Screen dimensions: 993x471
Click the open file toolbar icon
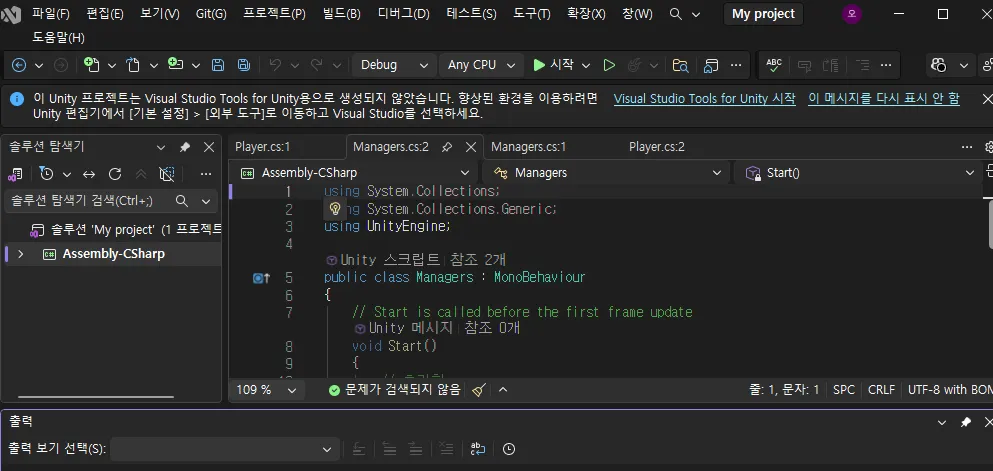coord(132,65)
